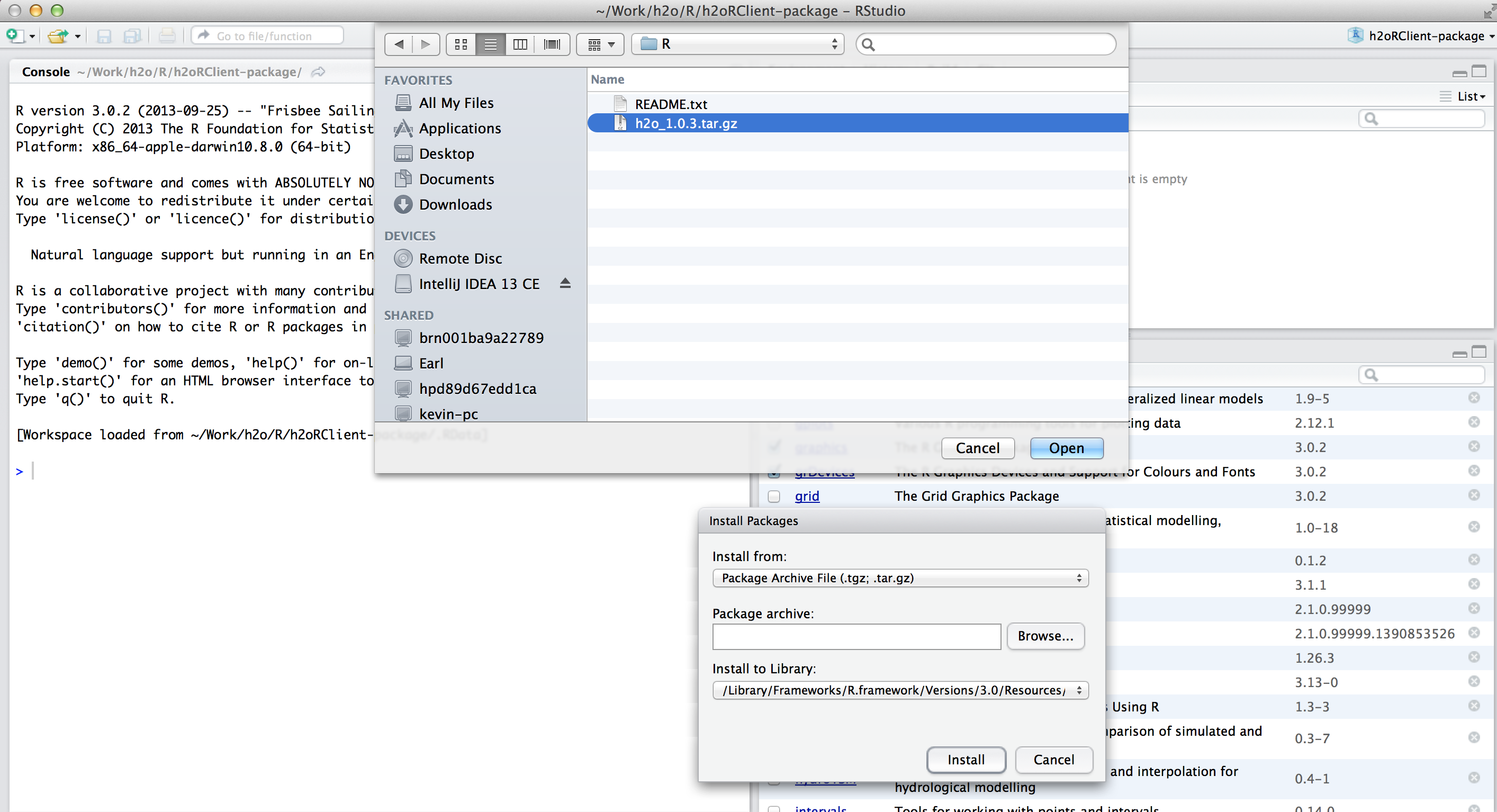Open the arrange-by dropdown in file dialog

600,44
